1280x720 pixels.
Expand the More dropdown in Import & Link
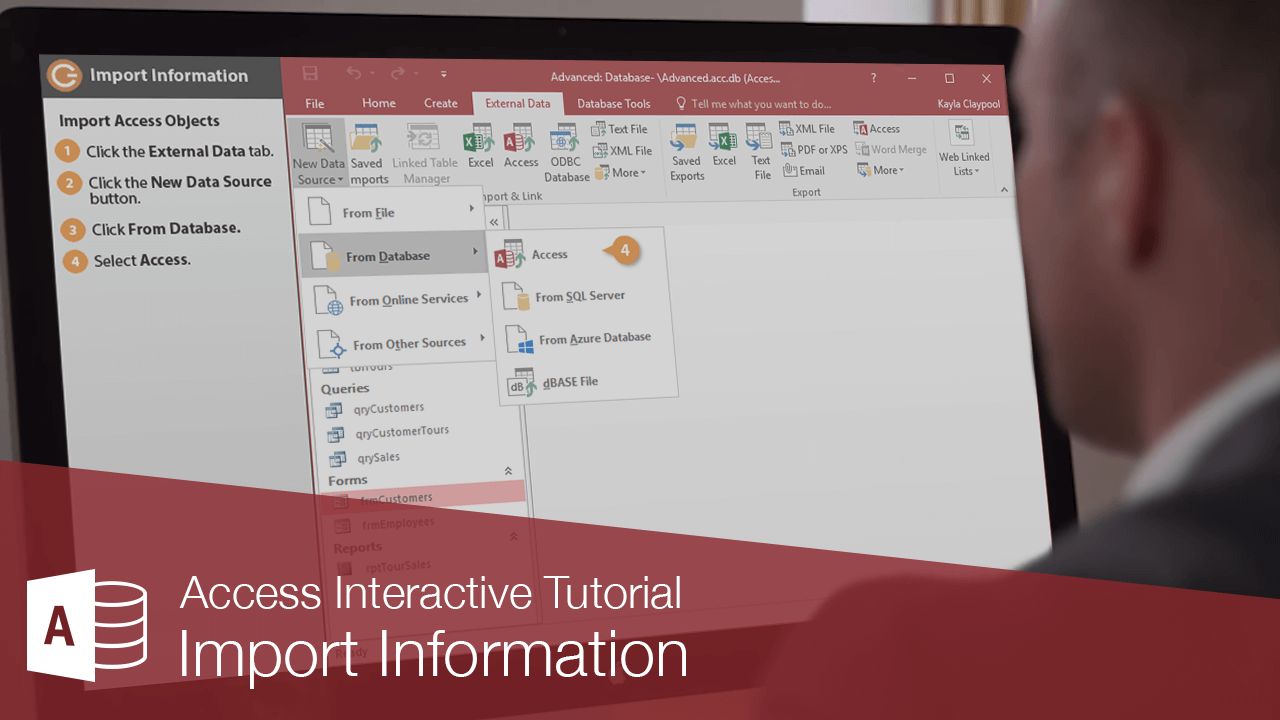pos(621,171)
